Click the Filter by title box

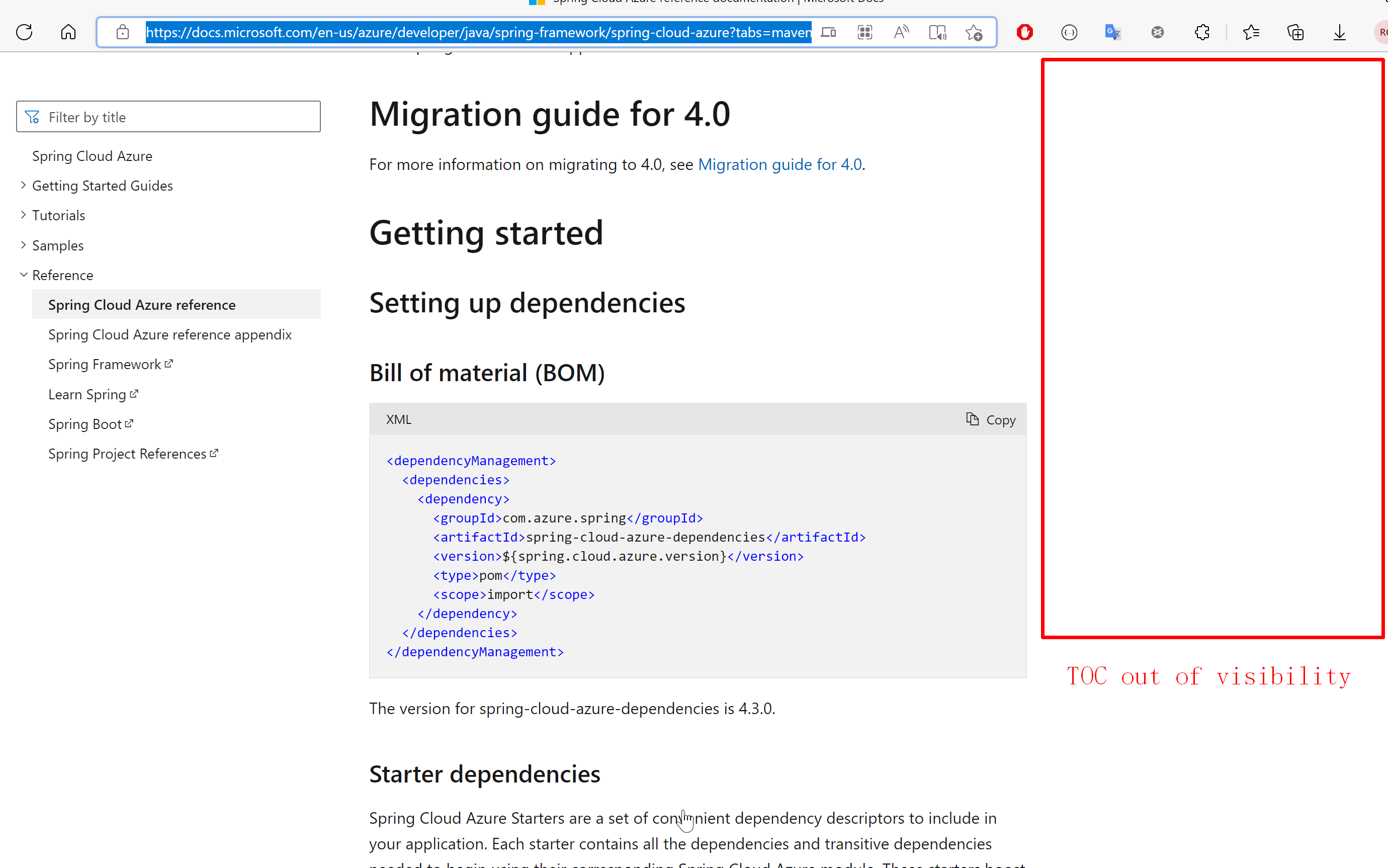click(x=168, y=117)
